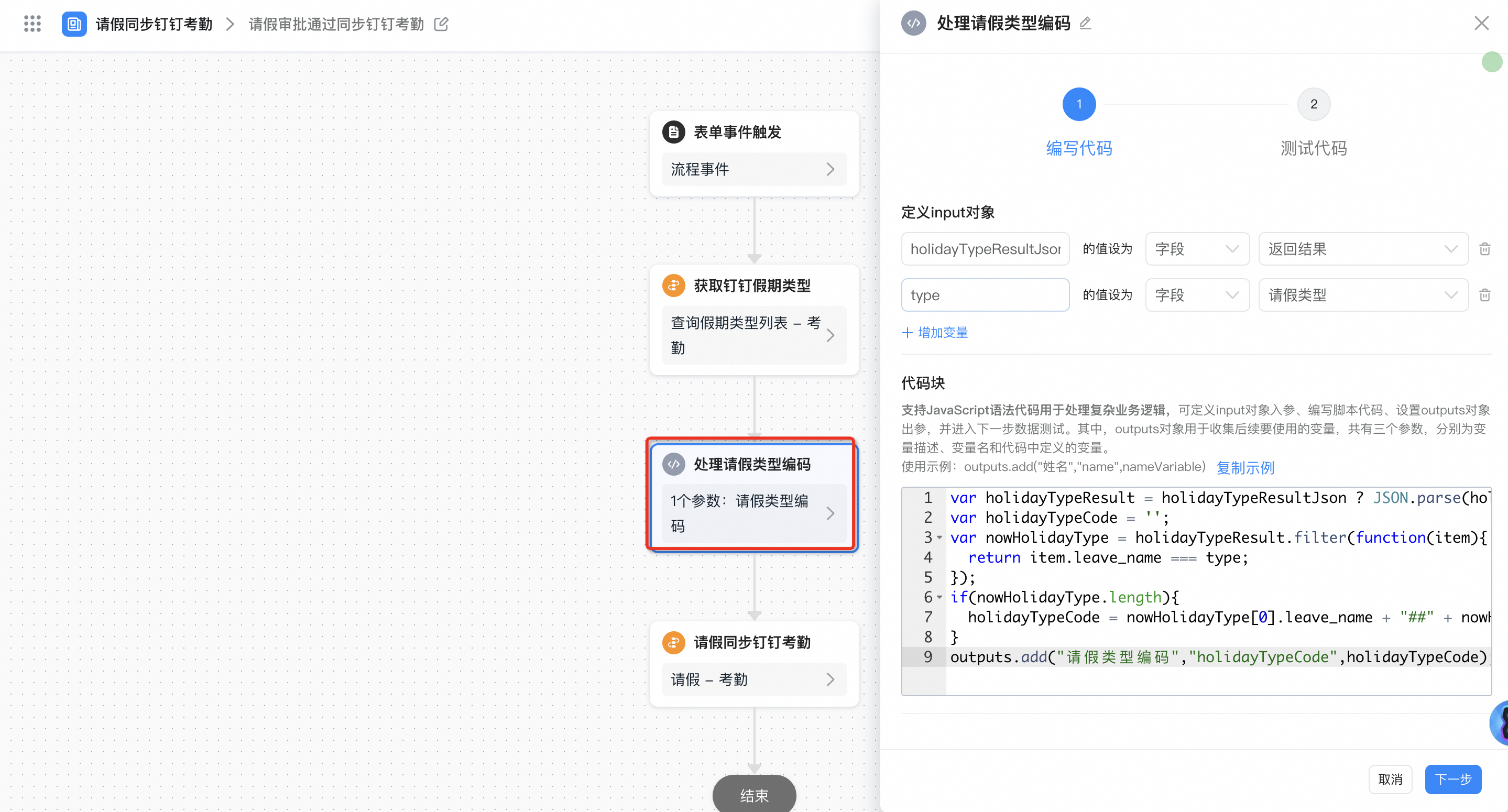Delete the holidayTypeResultJson variable row
Viewport: 1508px width, 812px height.
(x=1484, y=249)
